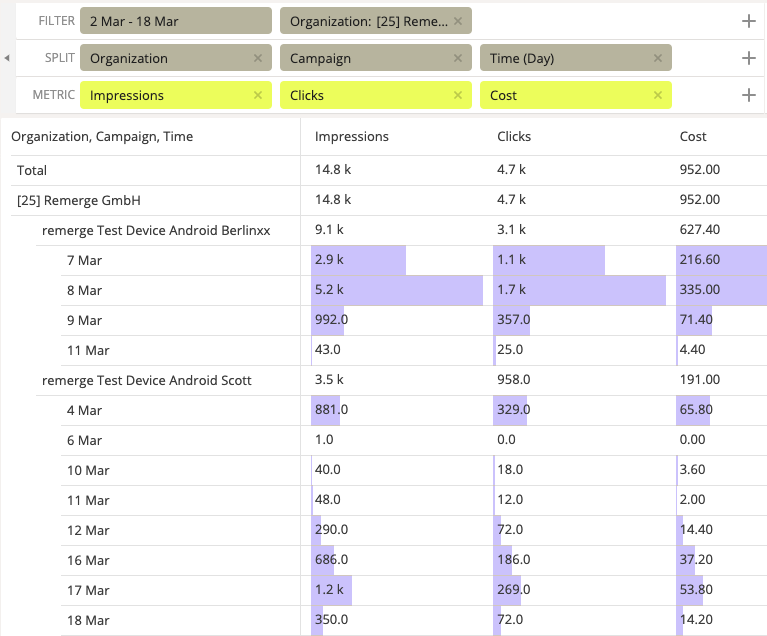
Task: Add a new metric with plus icon
Action: tap(748, 96)
